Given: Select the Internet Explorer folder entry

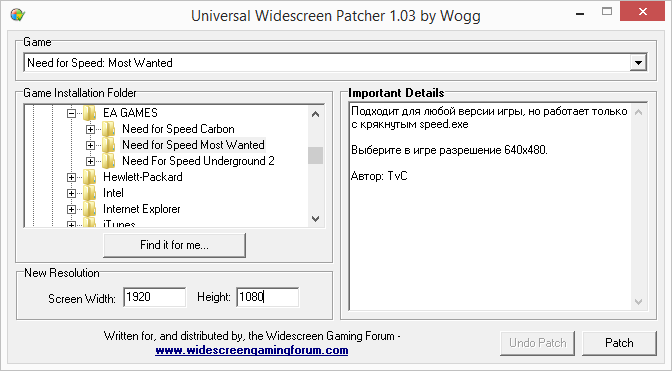Looking at the screenshot, I should click(141, 209).
